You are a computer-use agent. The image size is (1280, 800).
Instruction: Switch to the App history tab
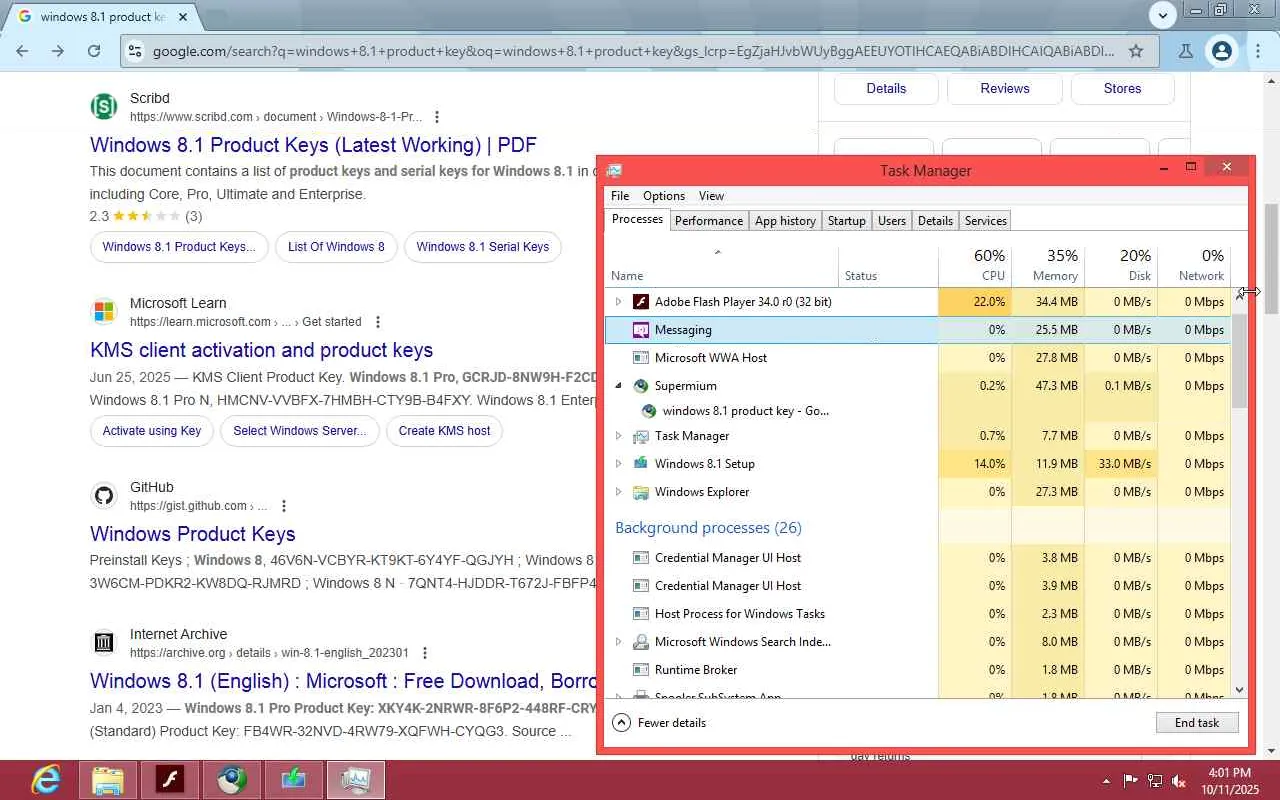[785, 221]
